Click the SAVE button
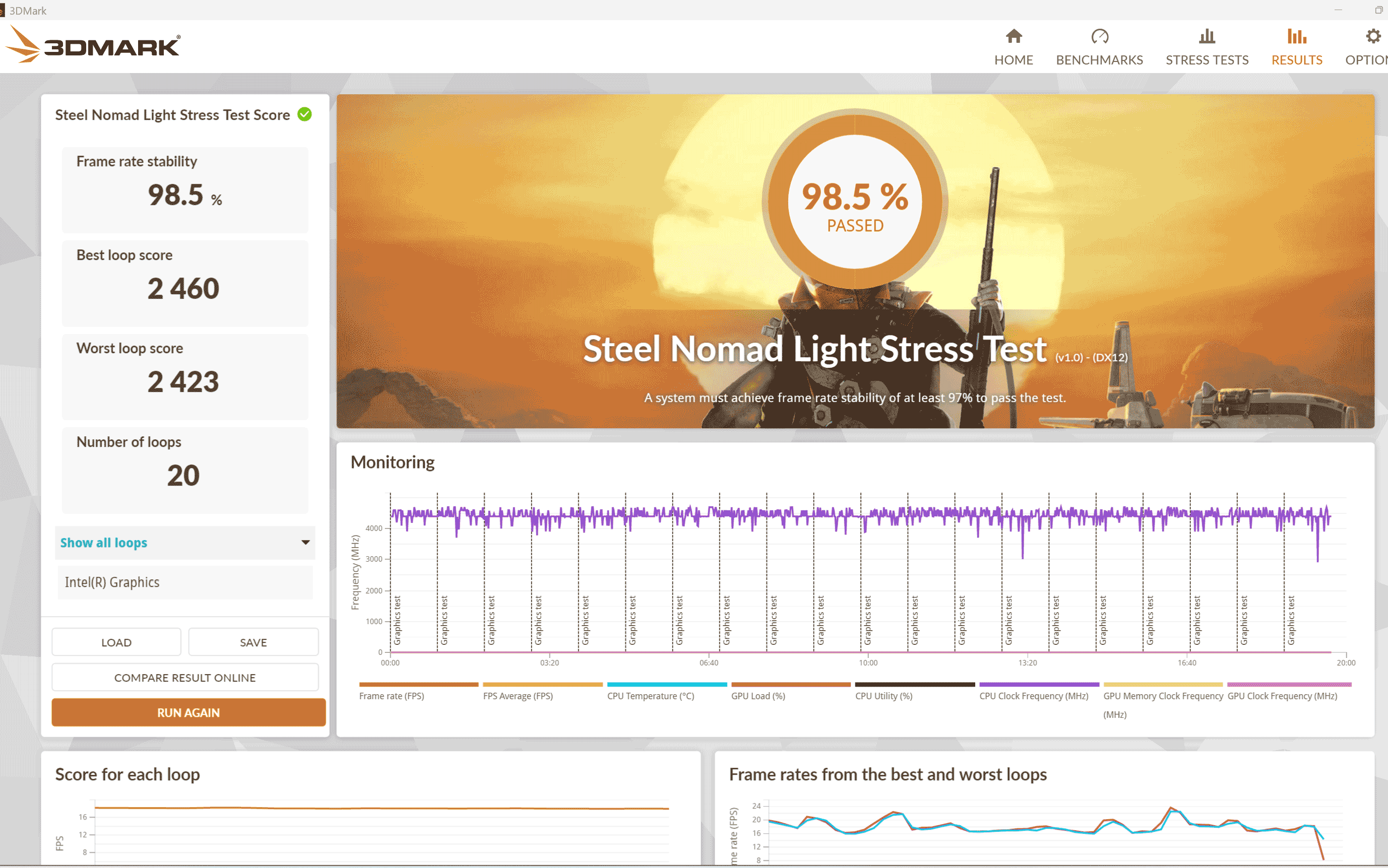 (x=253, y=642)
